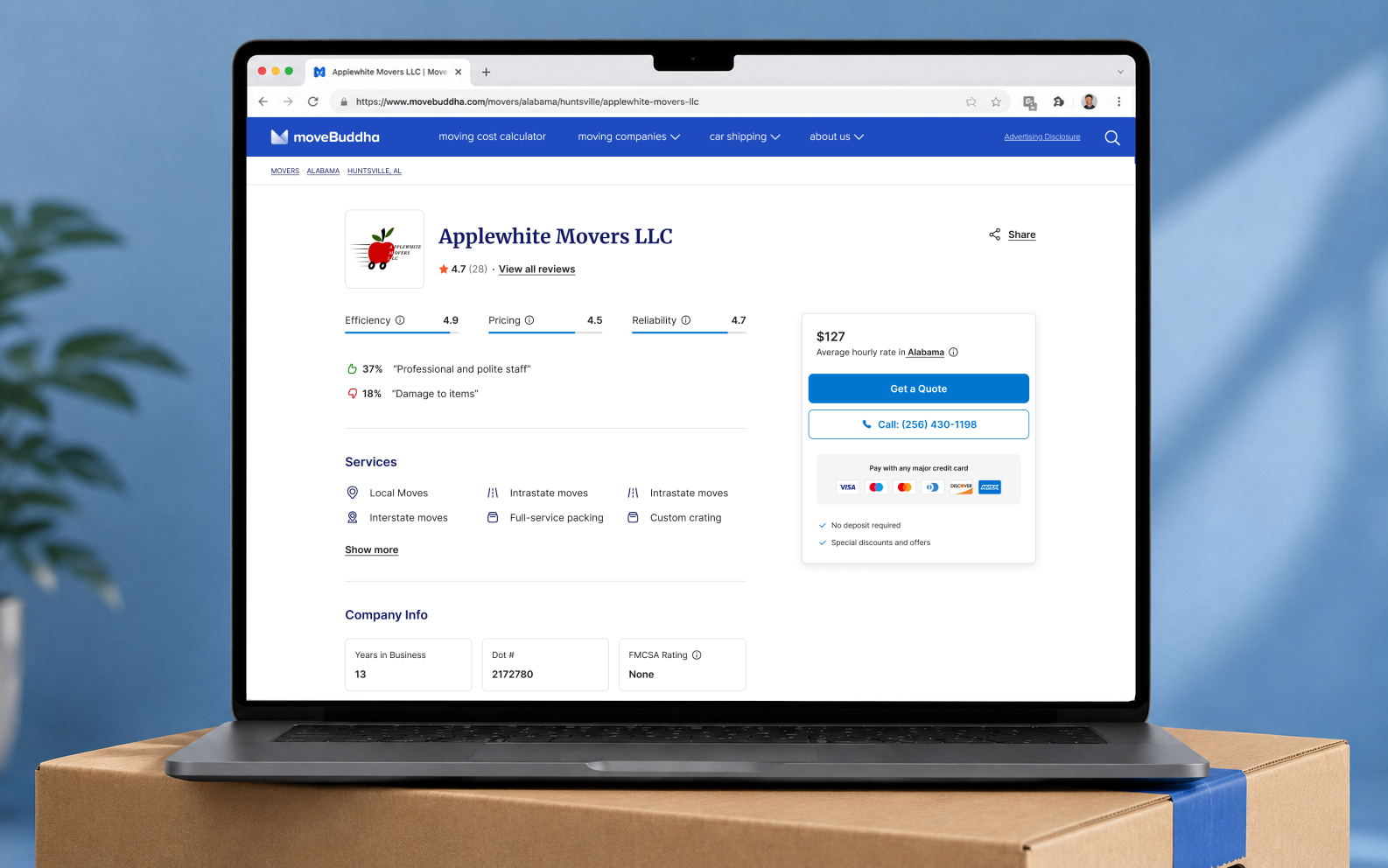Click the Efficiency info icon
This screenshot has width=1388, height=868.
(400, 320)
